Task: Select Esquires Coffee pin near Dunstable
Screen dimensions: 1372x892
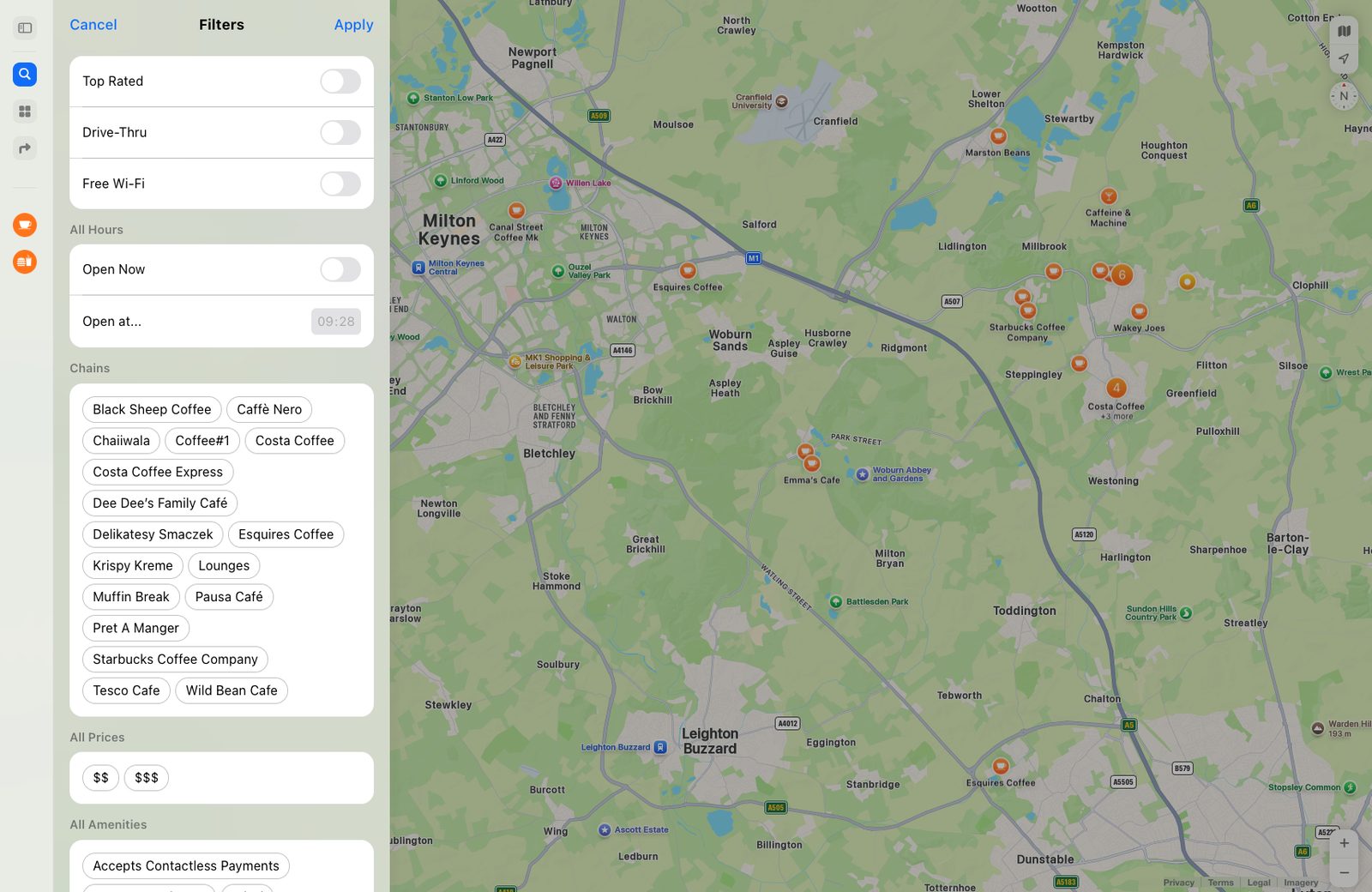Action: point(1001,766)
